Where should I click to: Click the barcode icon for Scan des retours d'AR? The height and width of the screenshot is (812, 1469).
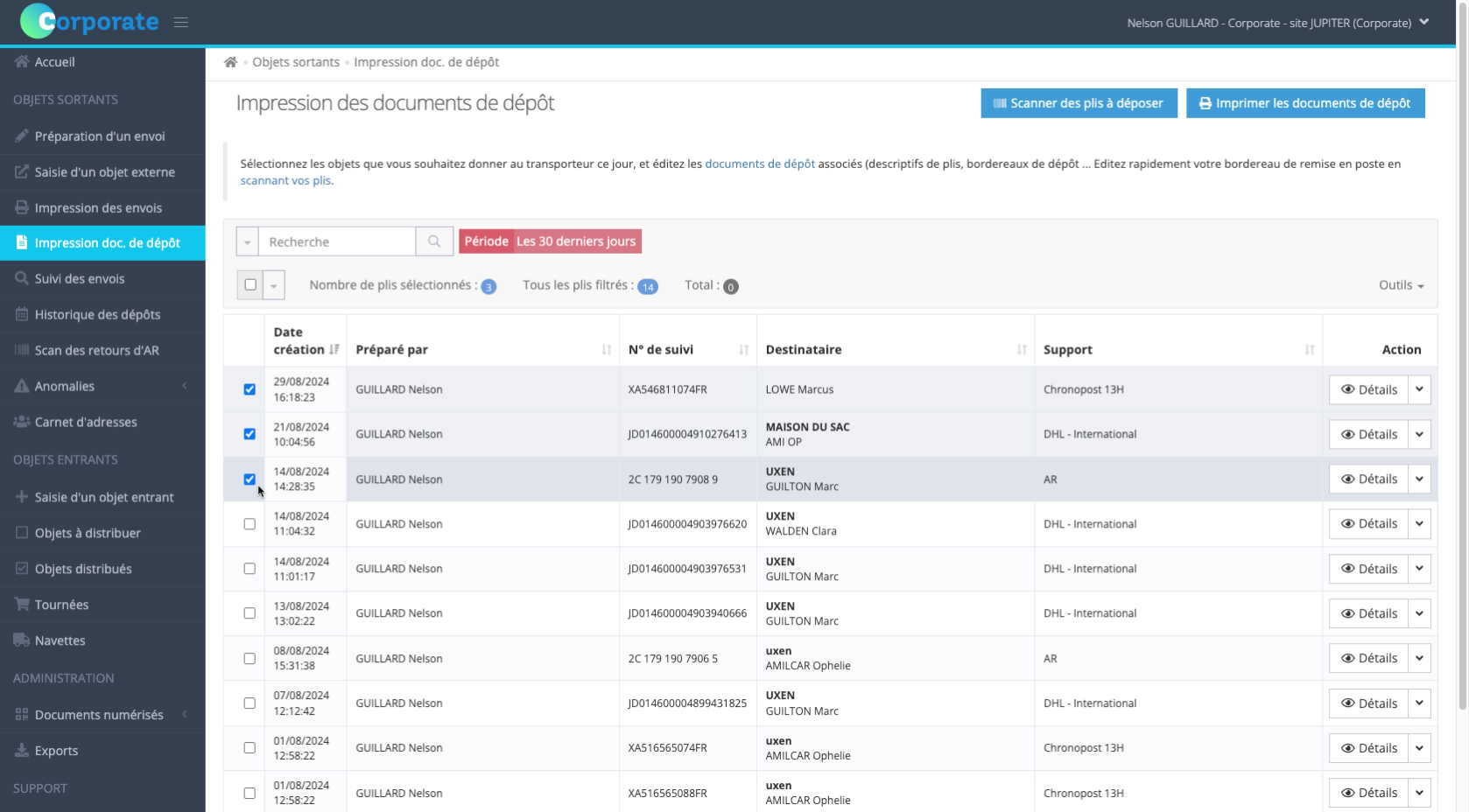22,350
